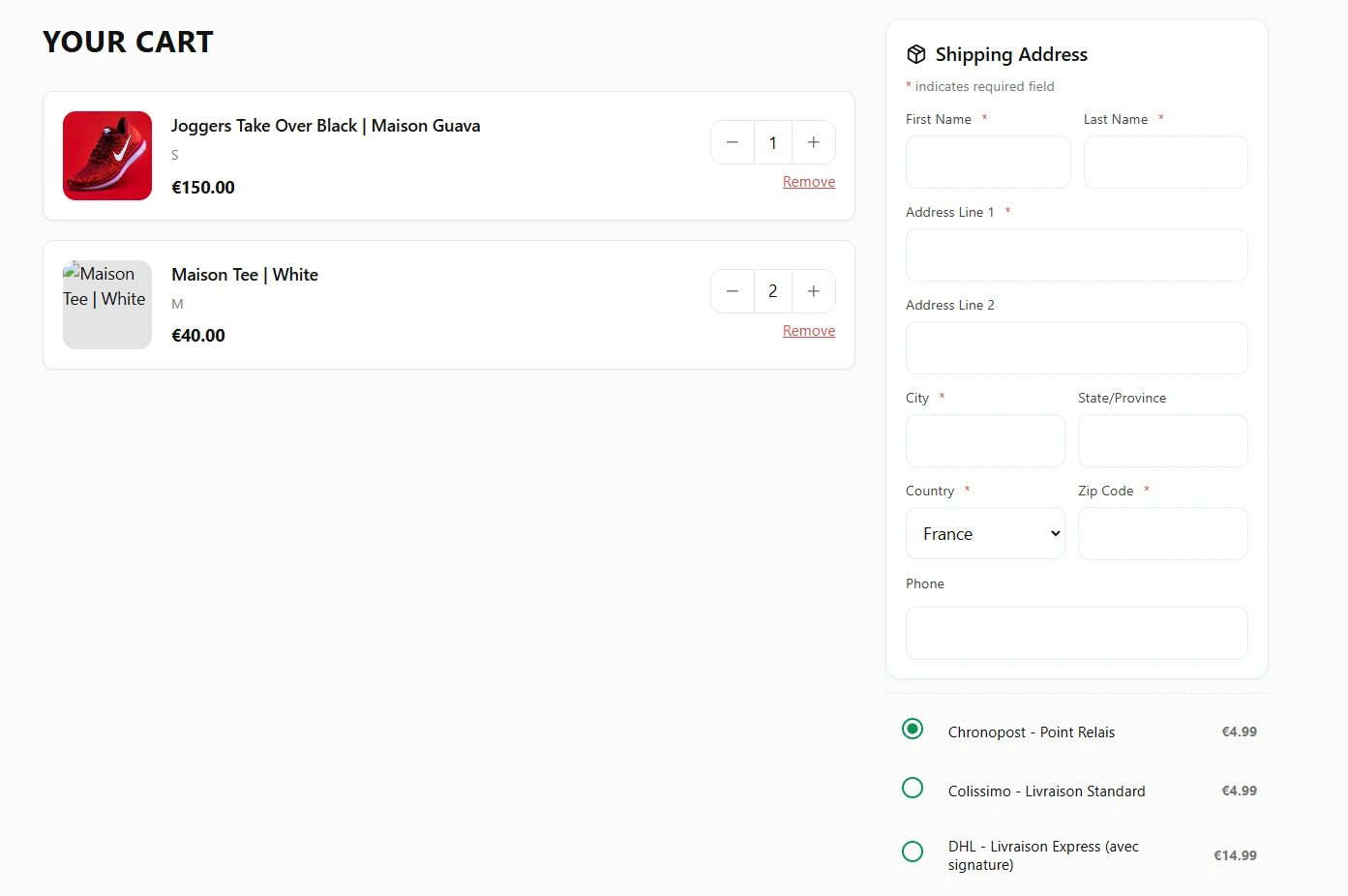The image size is (1348, 896).
Task: Remove Maison Tee White from cart
Action: pyautogui.click(x=808, y=331)
